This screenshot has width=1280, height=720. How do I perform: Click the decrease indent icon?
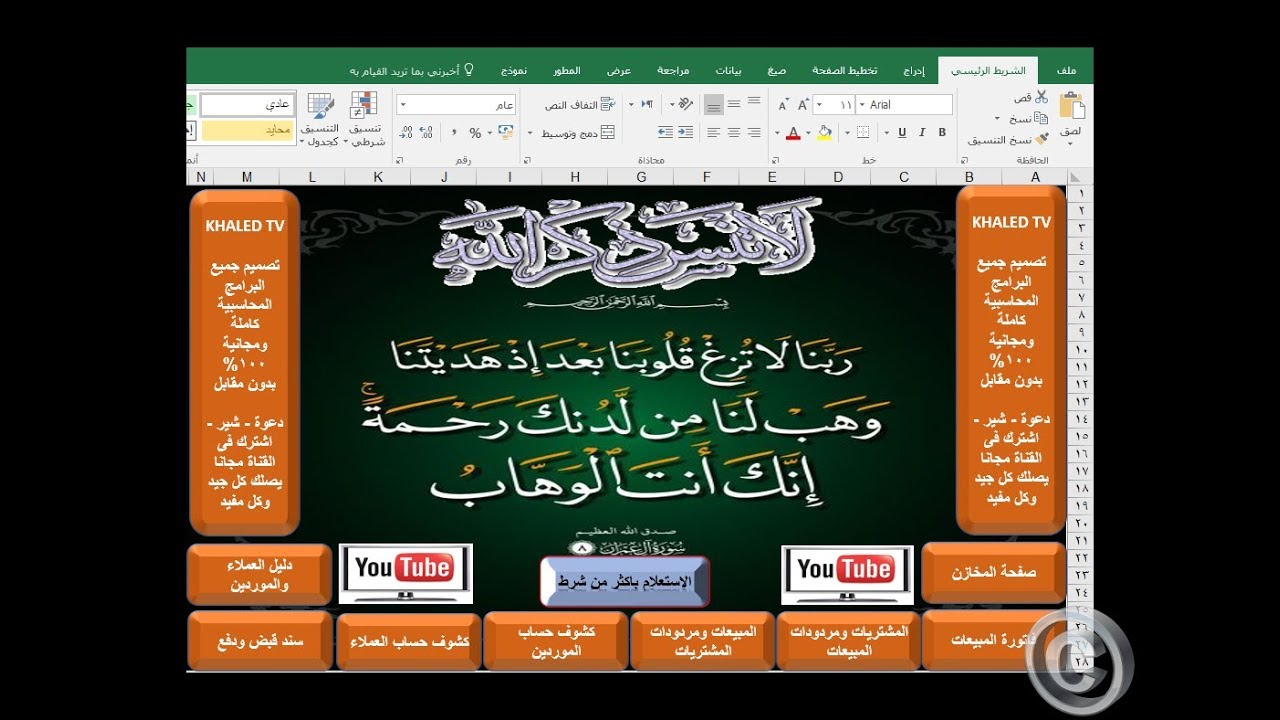(685, 132)
